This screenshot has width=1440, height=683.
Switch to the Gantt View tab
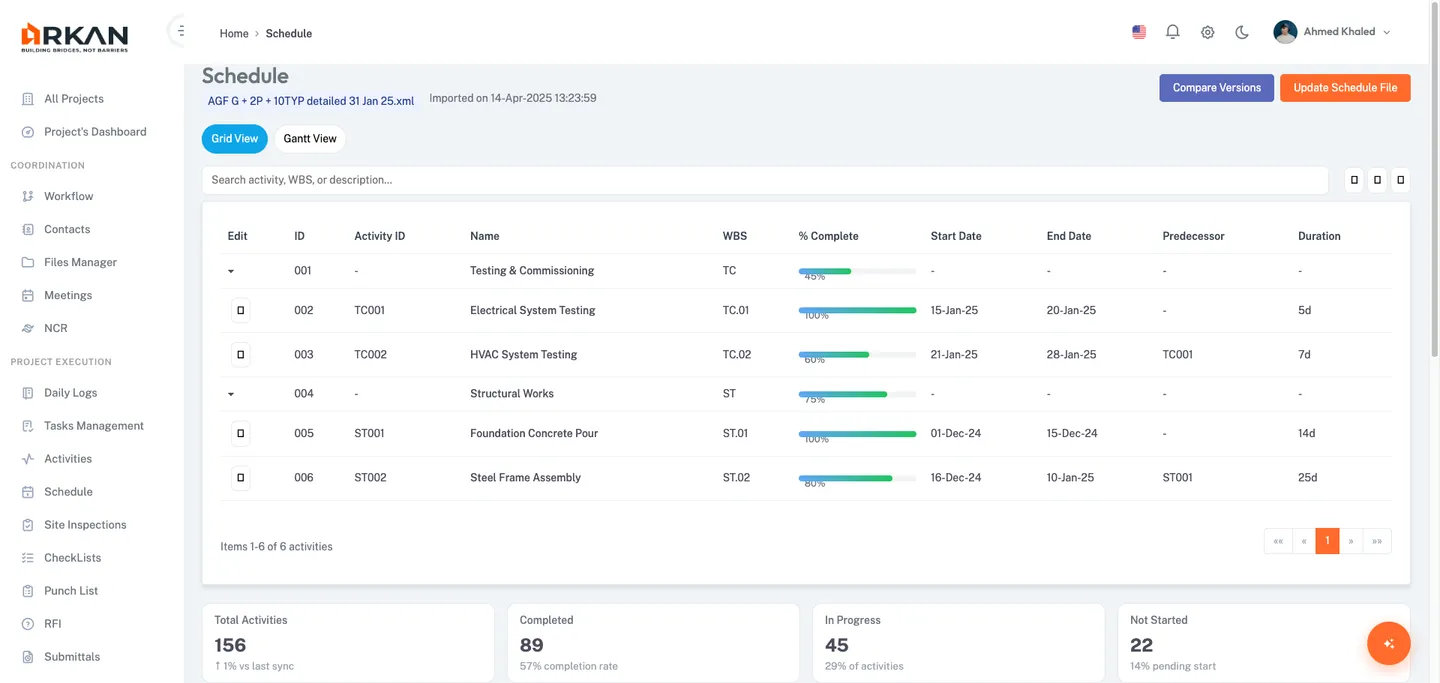point(309,138)
